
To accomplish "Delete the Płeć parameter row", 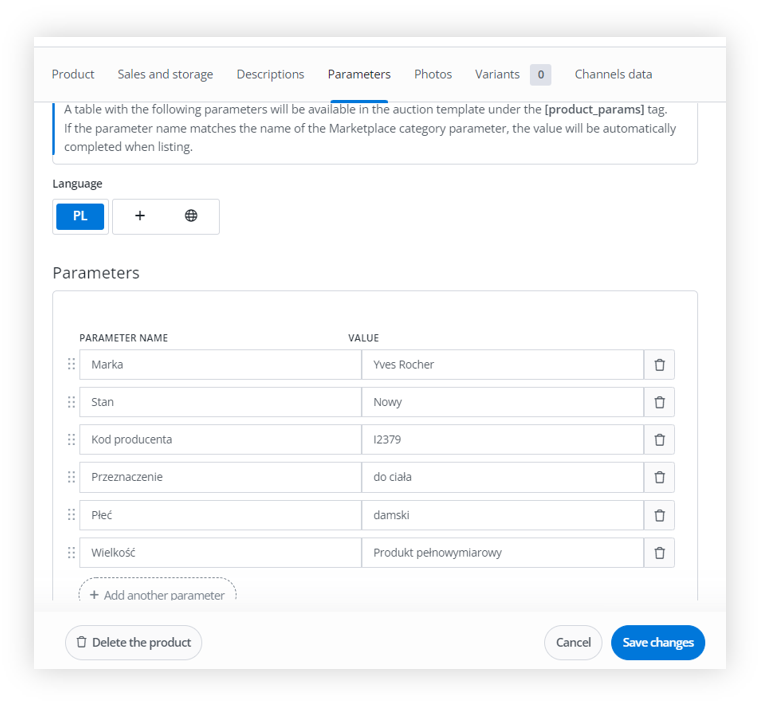I will coord(659,515).
